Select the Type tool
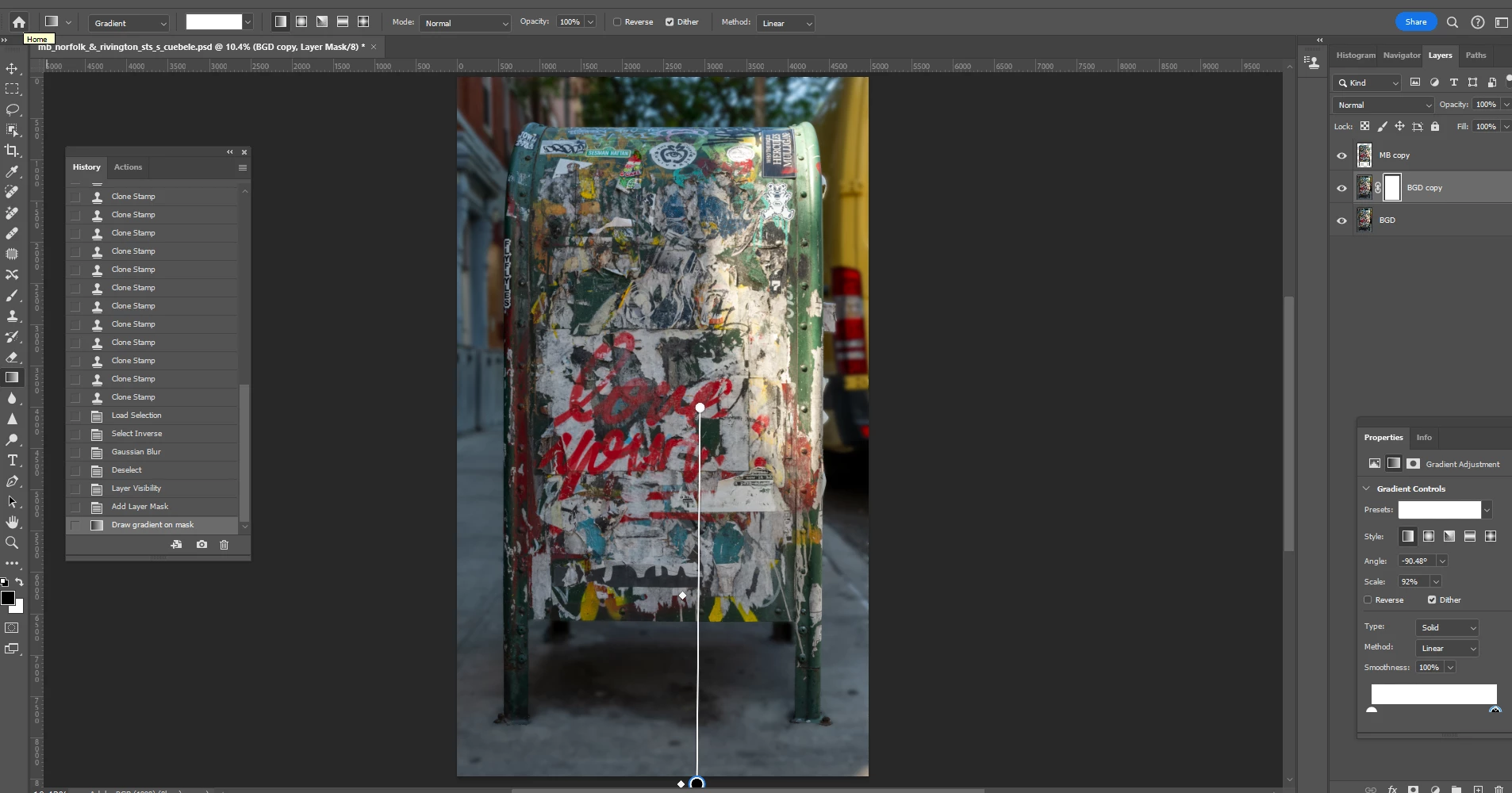This screenshot has height=793, width=1512. 12,460
